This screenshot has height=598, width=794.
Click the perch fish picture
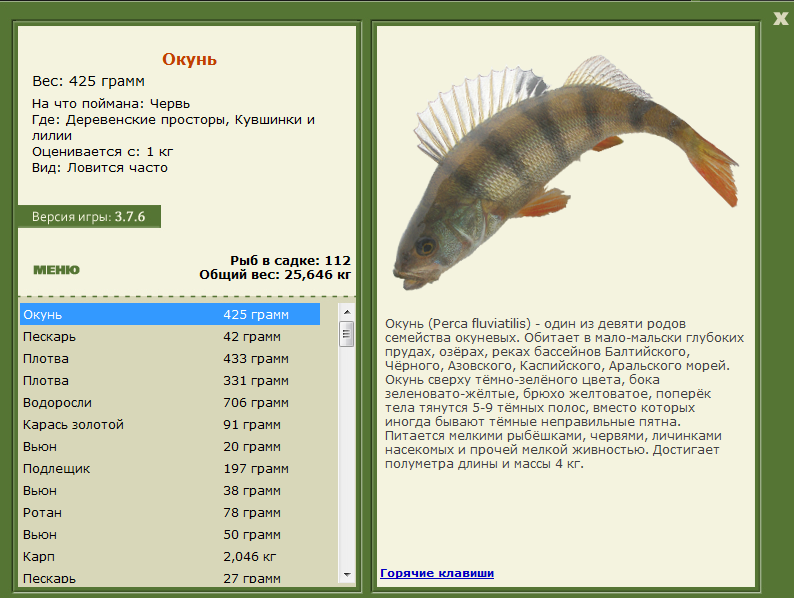pos(566,172)
